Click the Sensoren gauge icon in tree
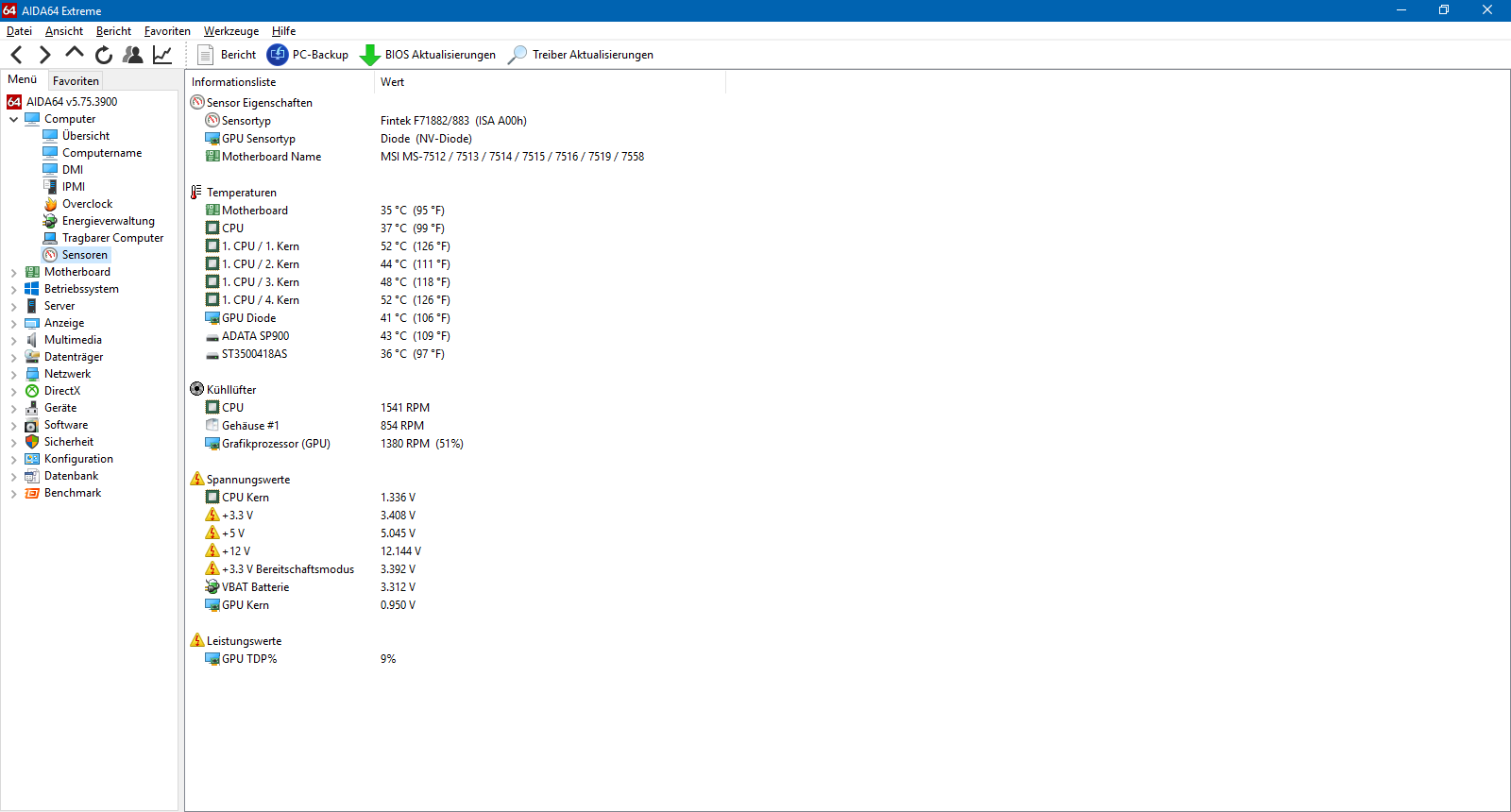The height and width of the screenshot is (812, 1511). (x=50, y=255)
